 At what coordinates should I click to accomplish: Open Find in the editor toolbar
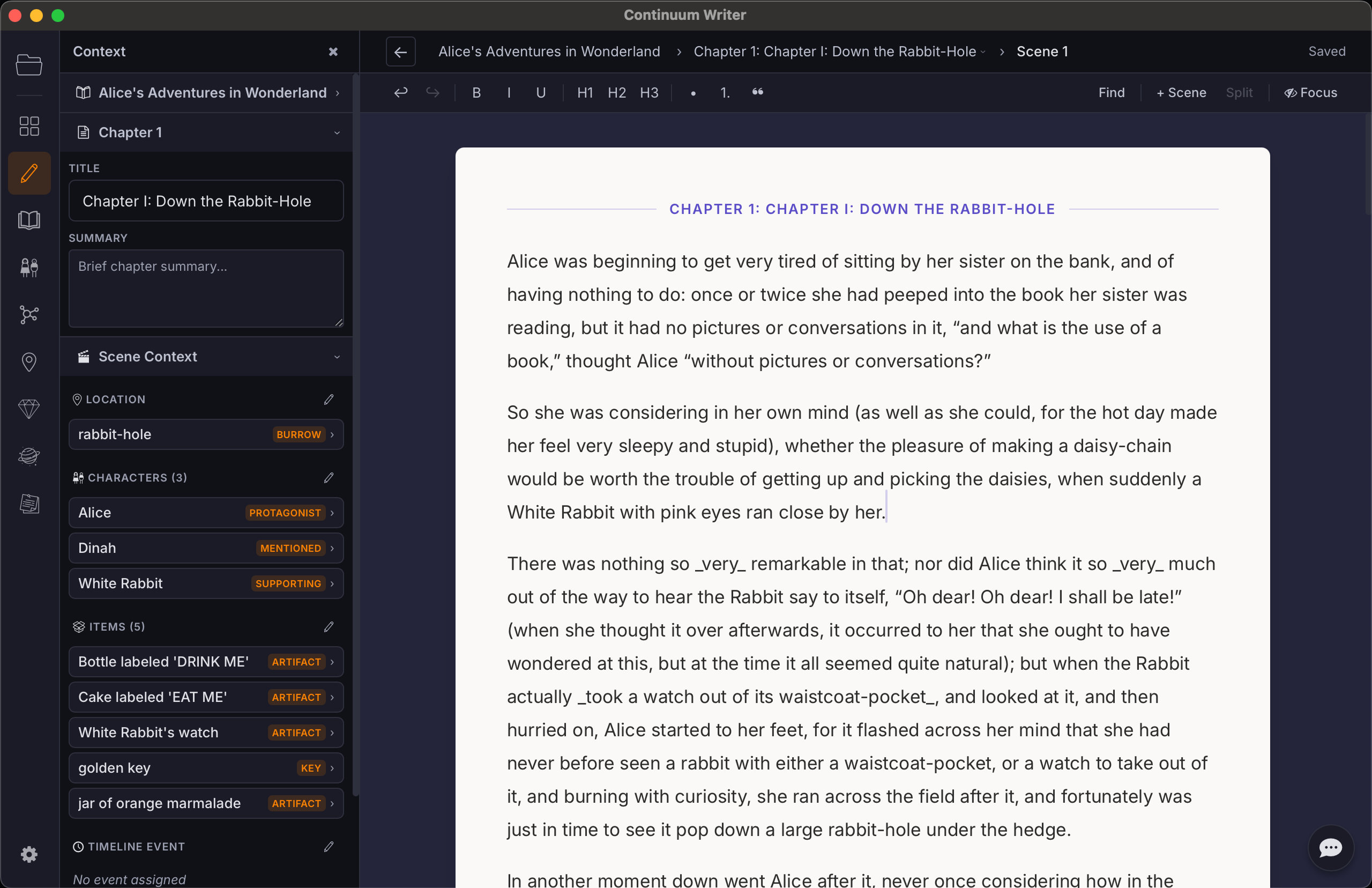point(1111,93)
